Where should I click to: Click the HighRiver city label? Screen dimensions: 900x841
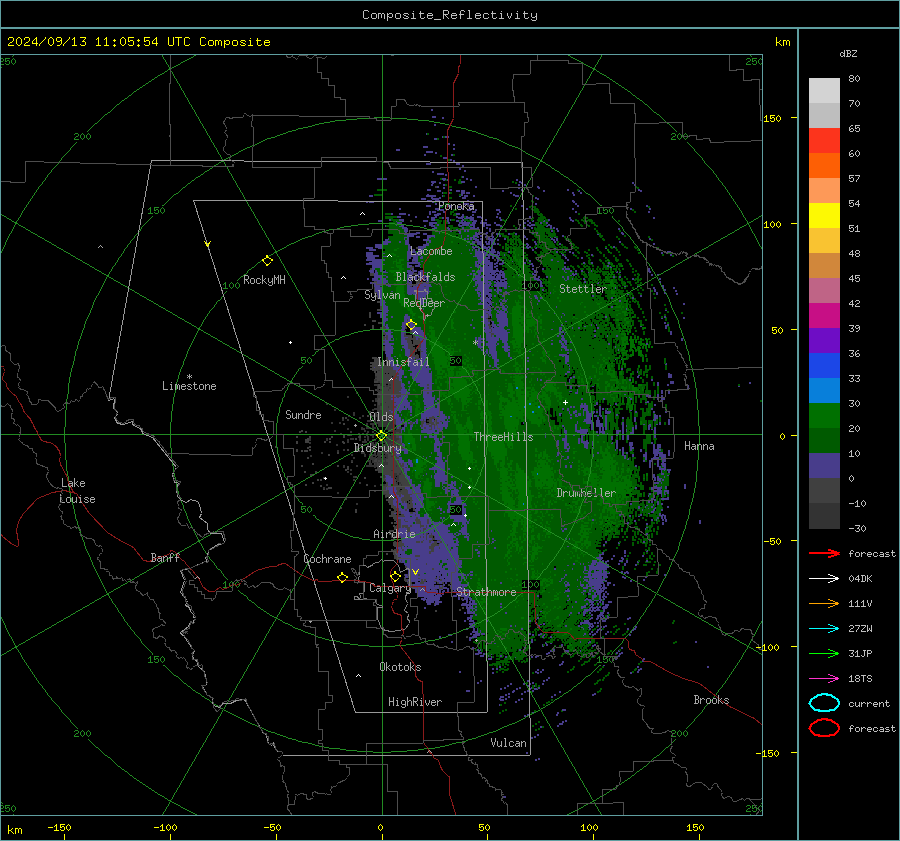415,702
